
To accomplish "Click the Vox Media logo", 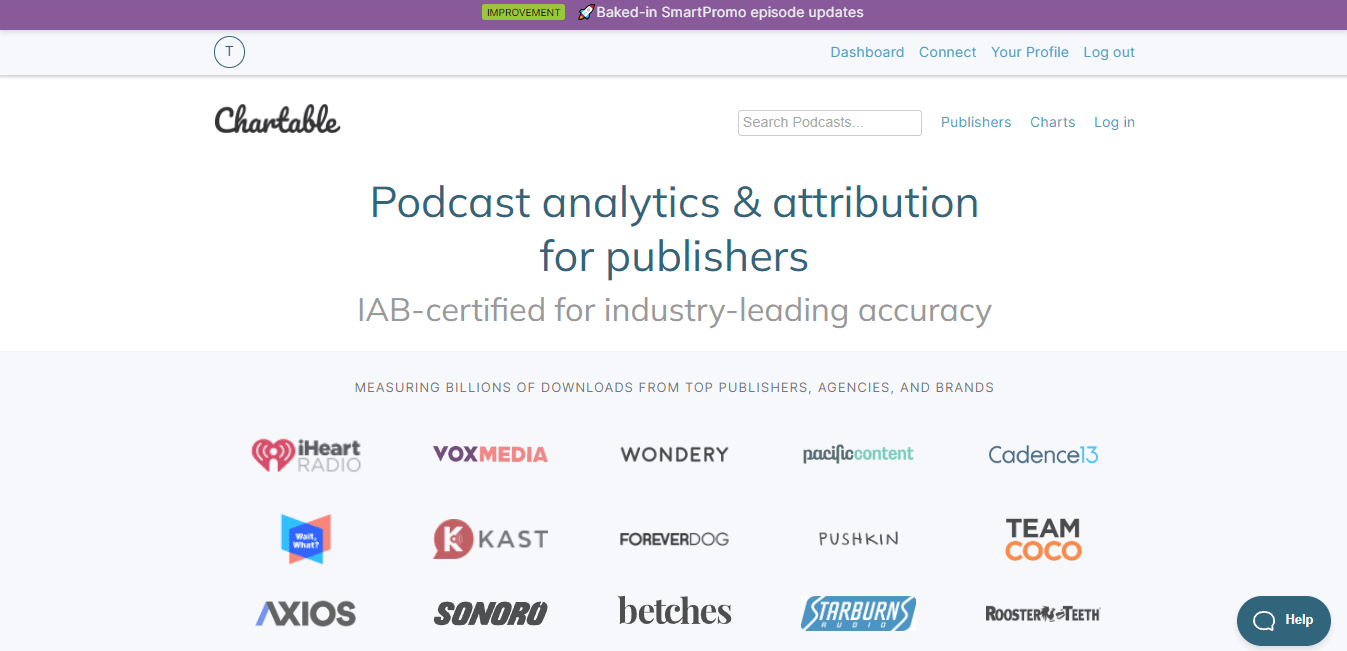I will 490,454.
